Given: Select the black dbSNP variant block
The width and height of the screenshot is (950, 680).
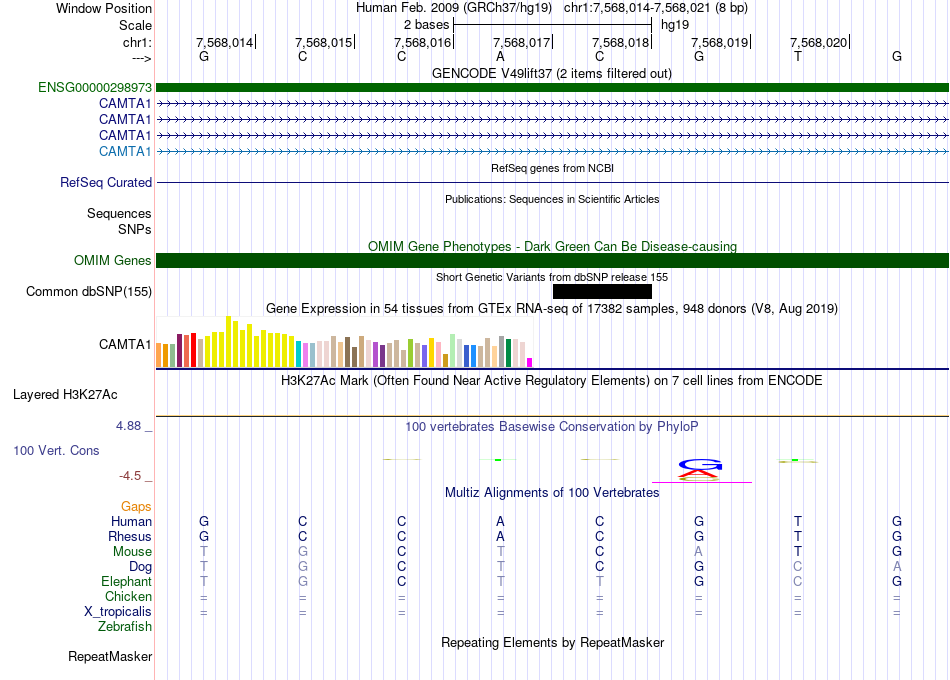Looking at the screenshot, I should 602,292.
